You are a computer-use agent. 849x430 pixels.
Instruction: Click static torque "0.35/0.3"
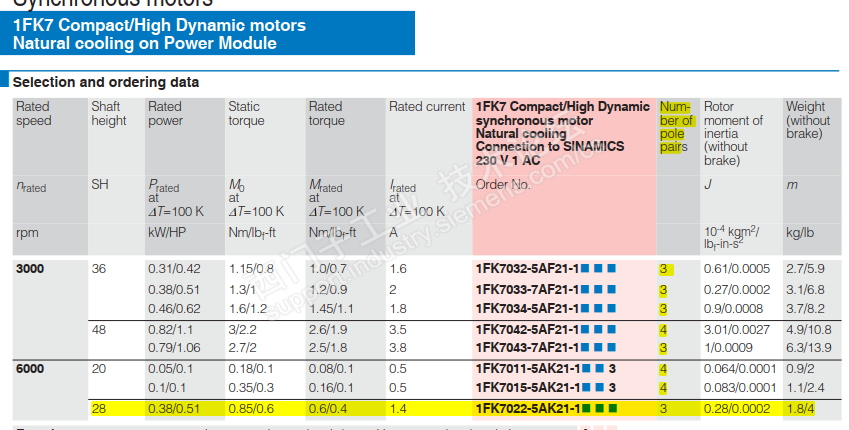click(x=251, y=388)
